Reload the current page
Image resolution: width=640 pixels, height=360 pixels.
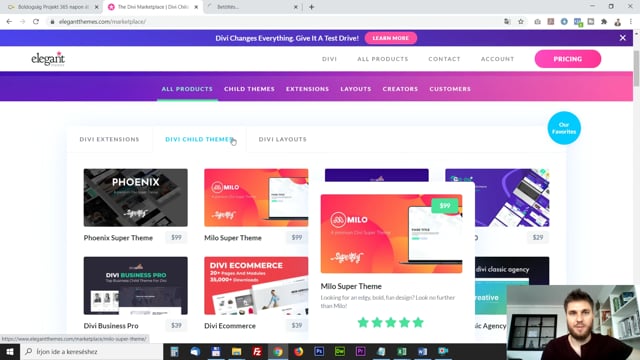(x=36, y=22)
